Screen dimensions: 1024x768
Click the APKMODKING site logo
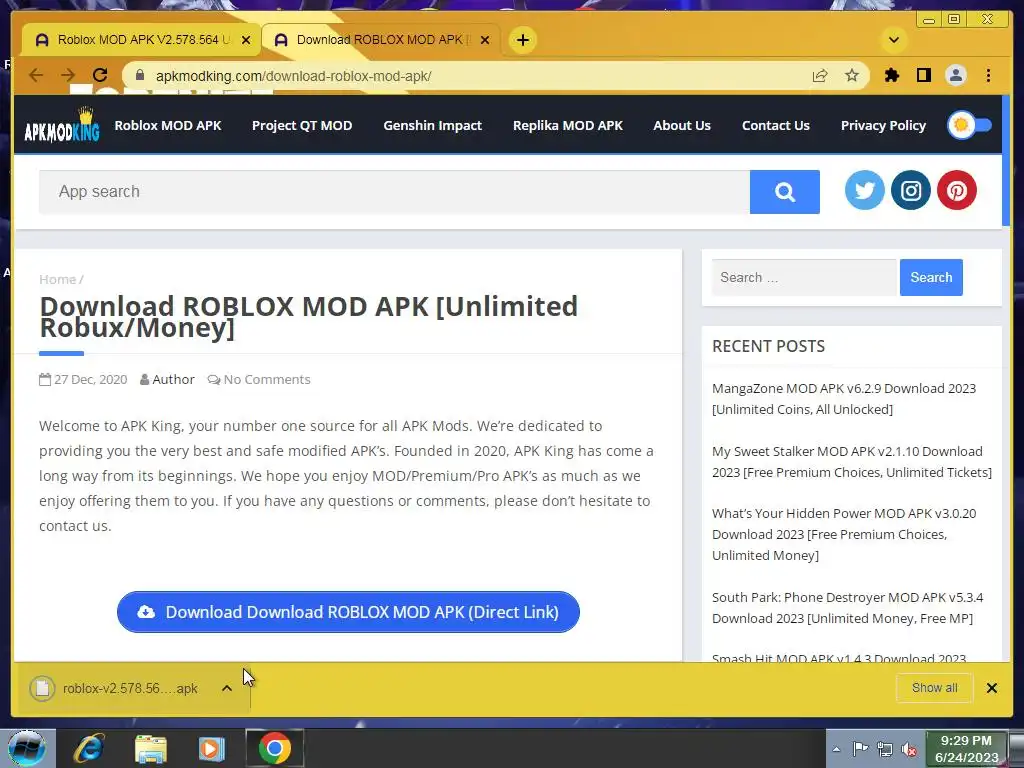pyautogui.click(x=61, y=125)
